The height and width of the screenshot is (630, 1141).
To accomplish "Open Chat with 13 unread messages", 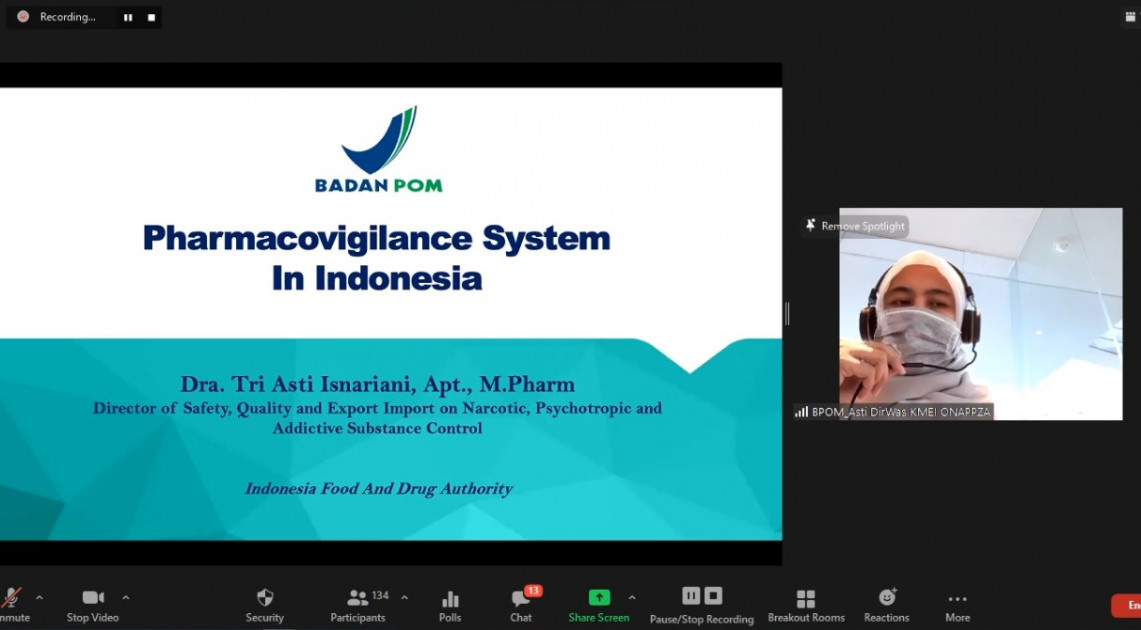I will tap(521, 604).
